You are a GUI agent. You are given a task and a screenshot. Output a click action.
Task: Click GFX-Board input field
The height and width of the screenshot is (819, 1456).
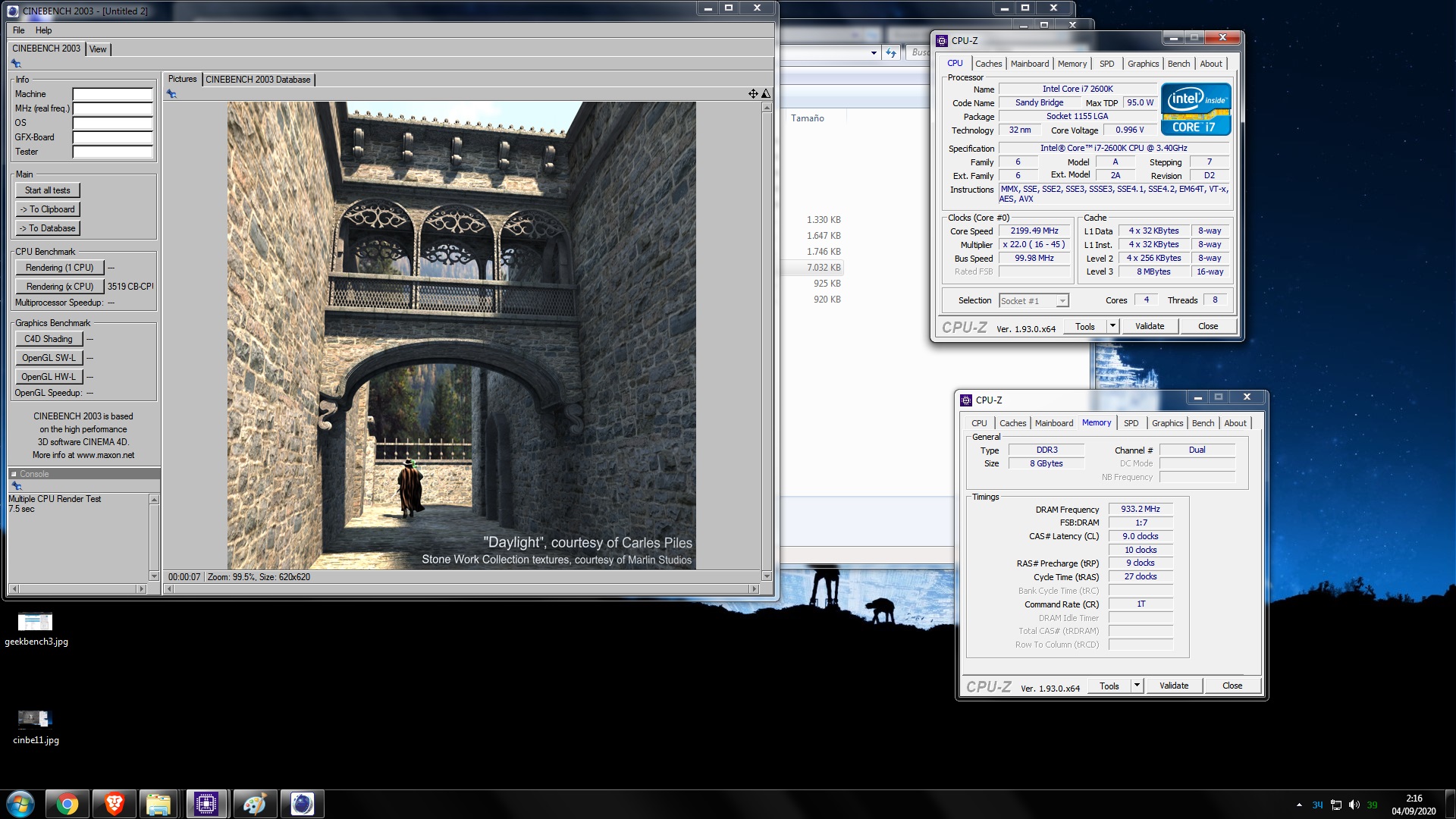pyautogui.click(x=113, y=137)
